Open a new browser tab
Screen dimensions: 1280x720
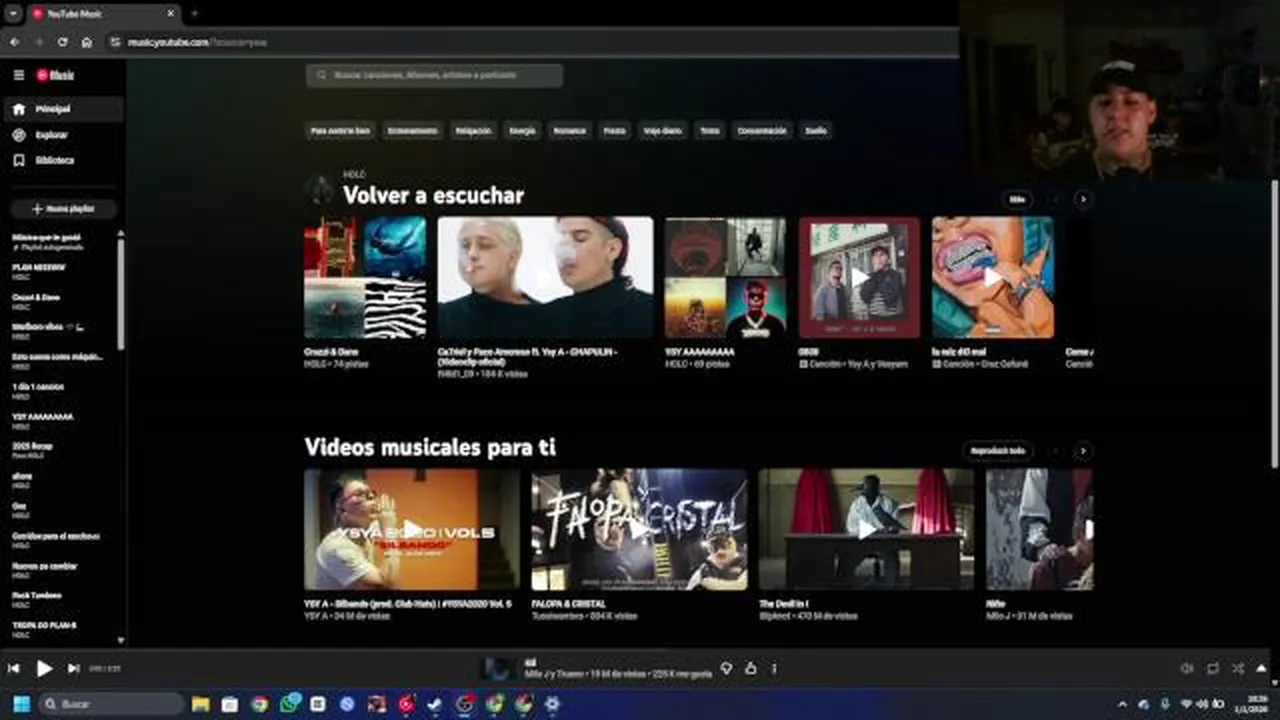(194, 14)
